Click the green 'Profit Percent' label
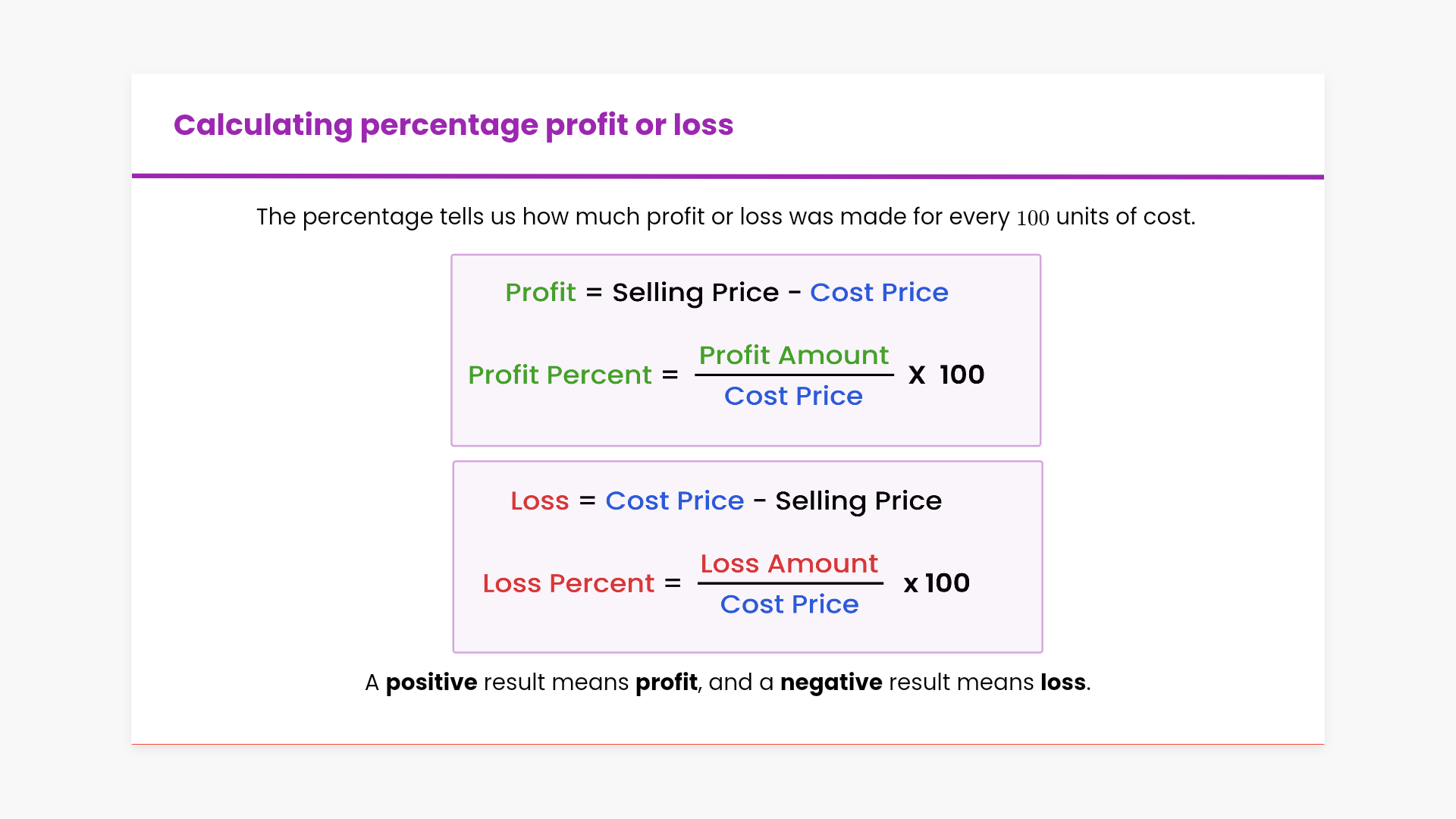 point(560,375)
